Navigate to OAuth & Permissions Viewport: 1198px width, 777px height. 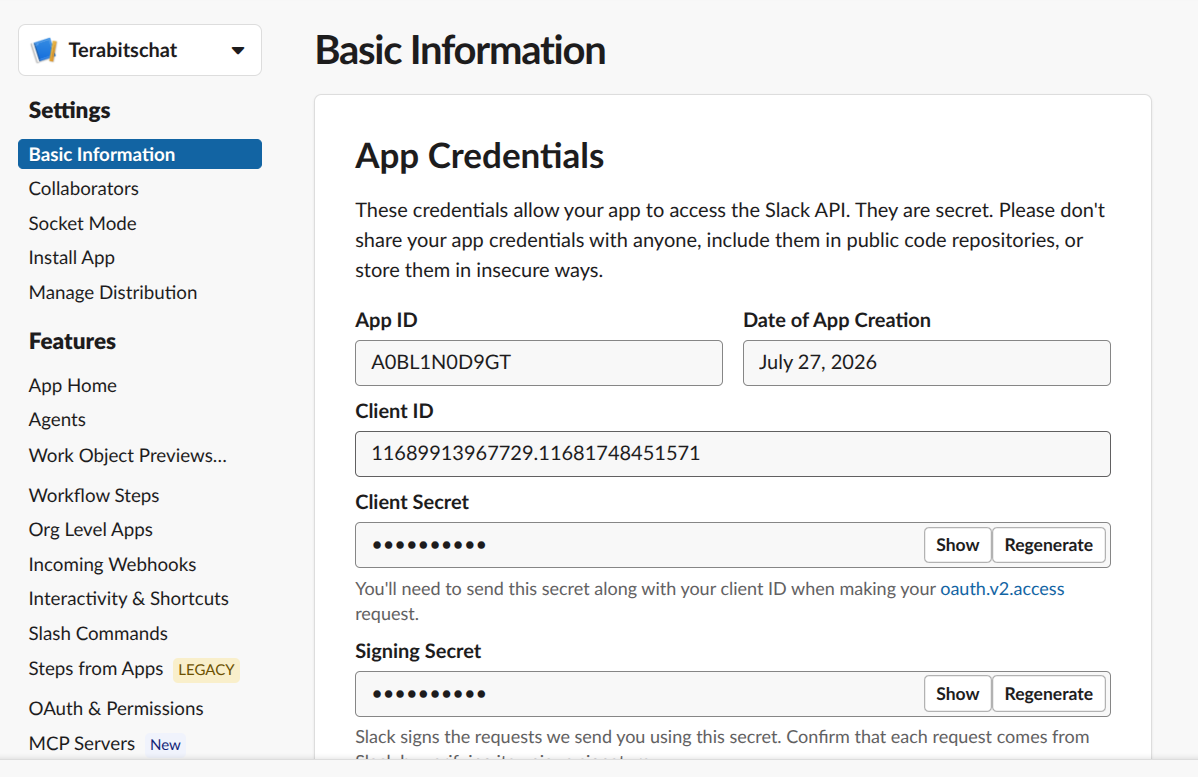click(x=116, y=709)
